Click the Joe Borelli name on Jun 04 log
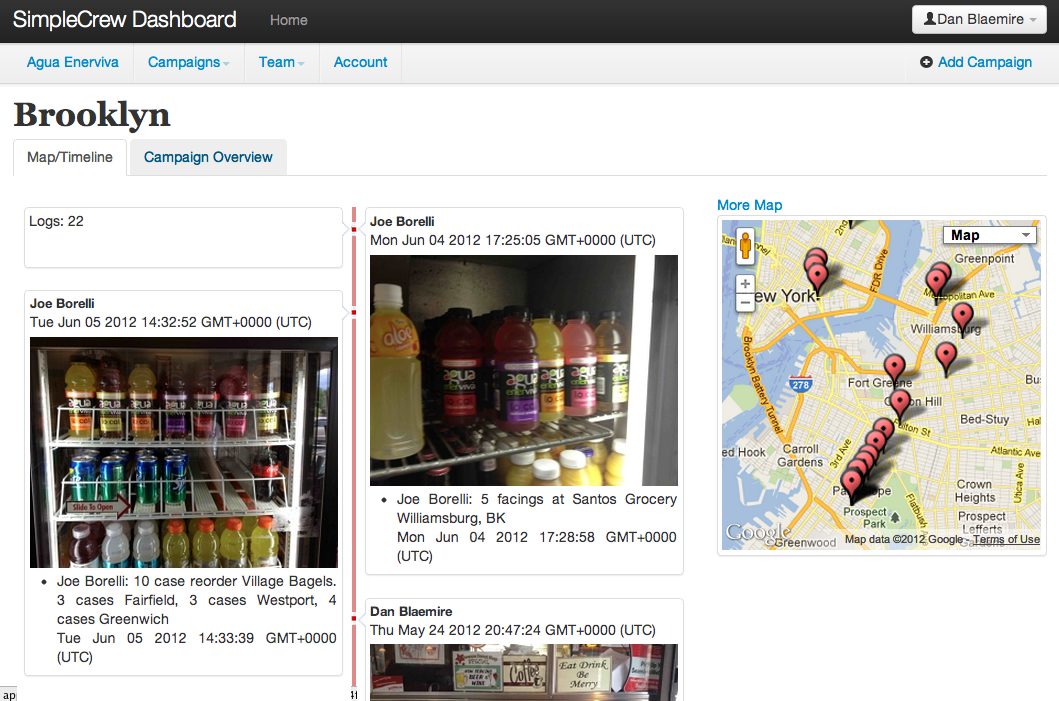The image size is (1059, 701). coord(403,222)
